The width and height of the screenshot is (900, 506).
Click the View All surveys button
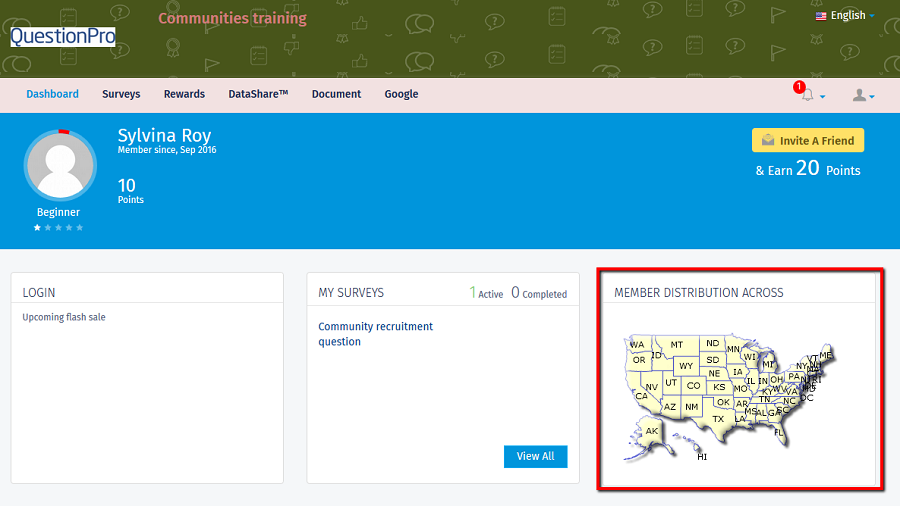point(536,456)
